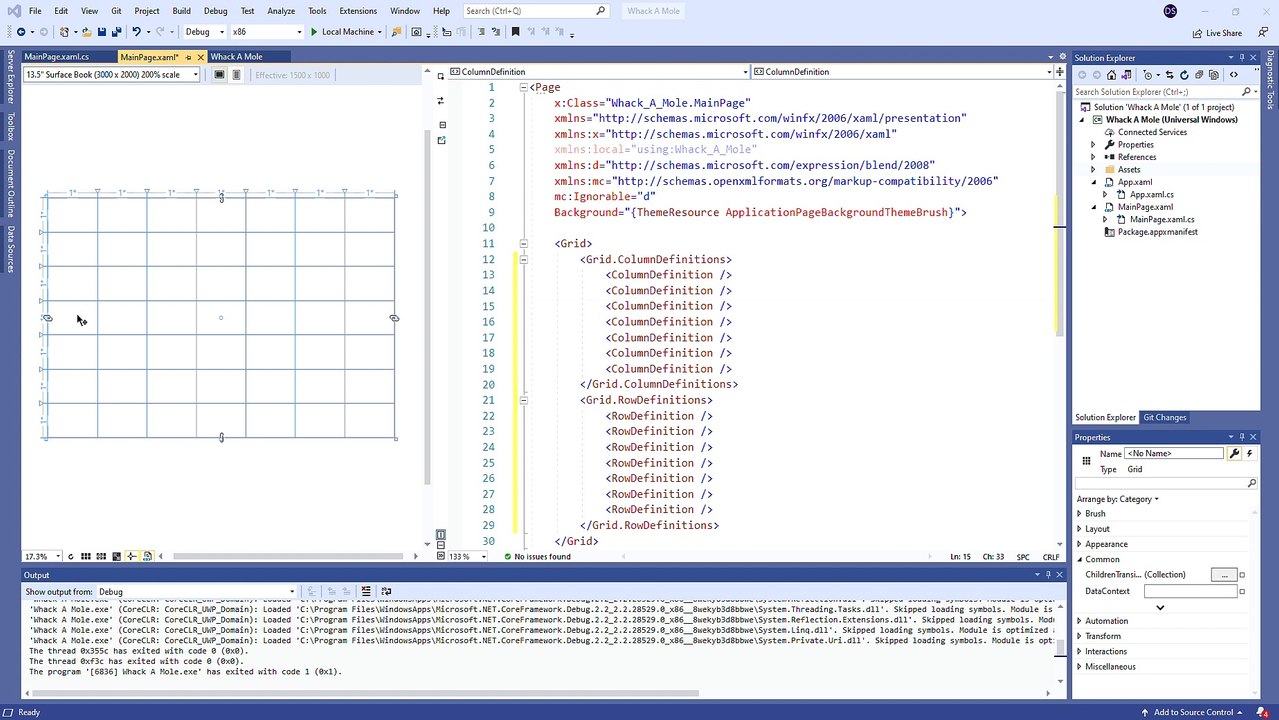Click the Save All toolbar icon
The width and height of the screenshot is (1279, 720).
tap(116, 31)
